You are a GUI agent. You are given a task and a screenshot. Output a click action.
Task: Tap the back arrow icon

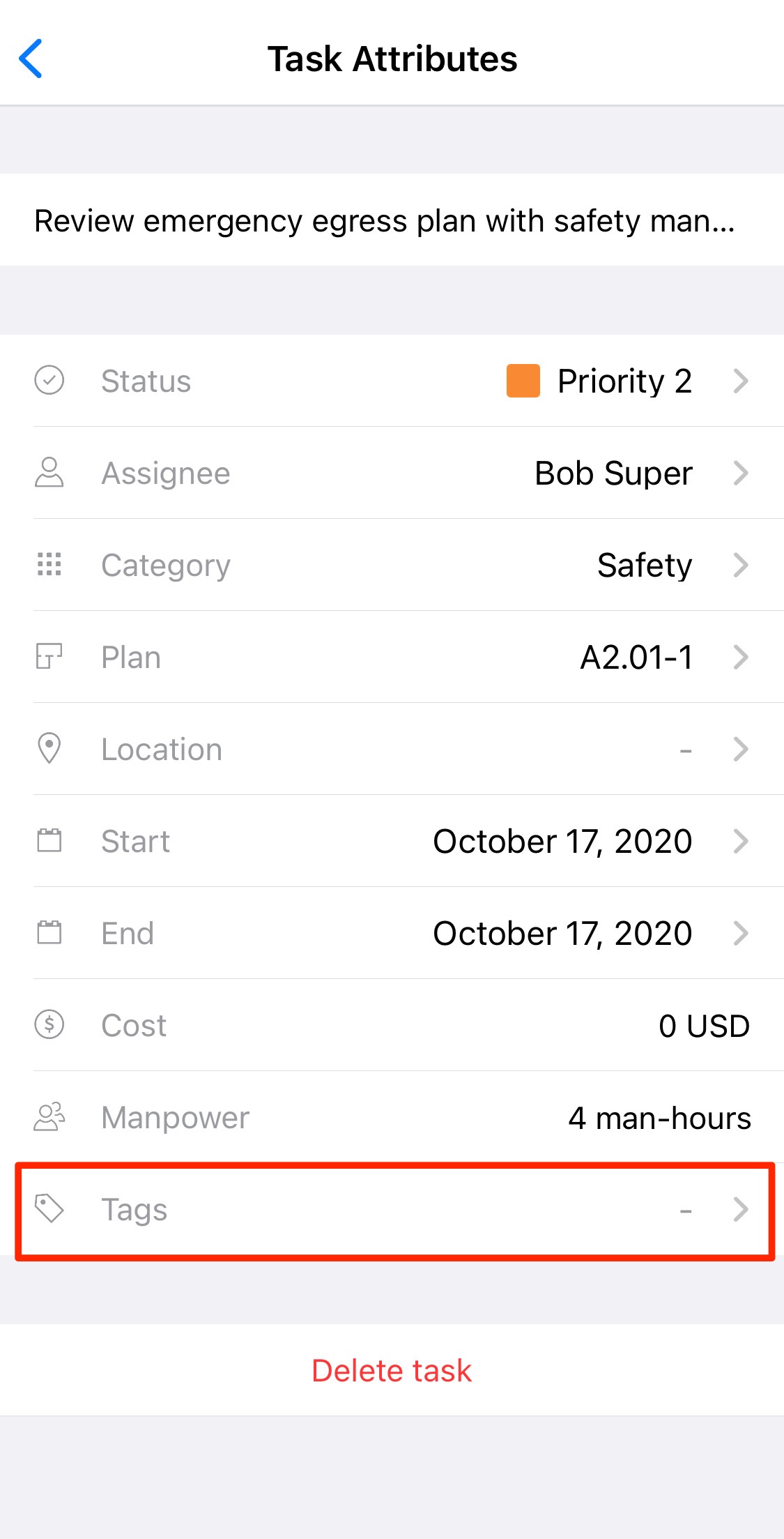tap(31, 59)
